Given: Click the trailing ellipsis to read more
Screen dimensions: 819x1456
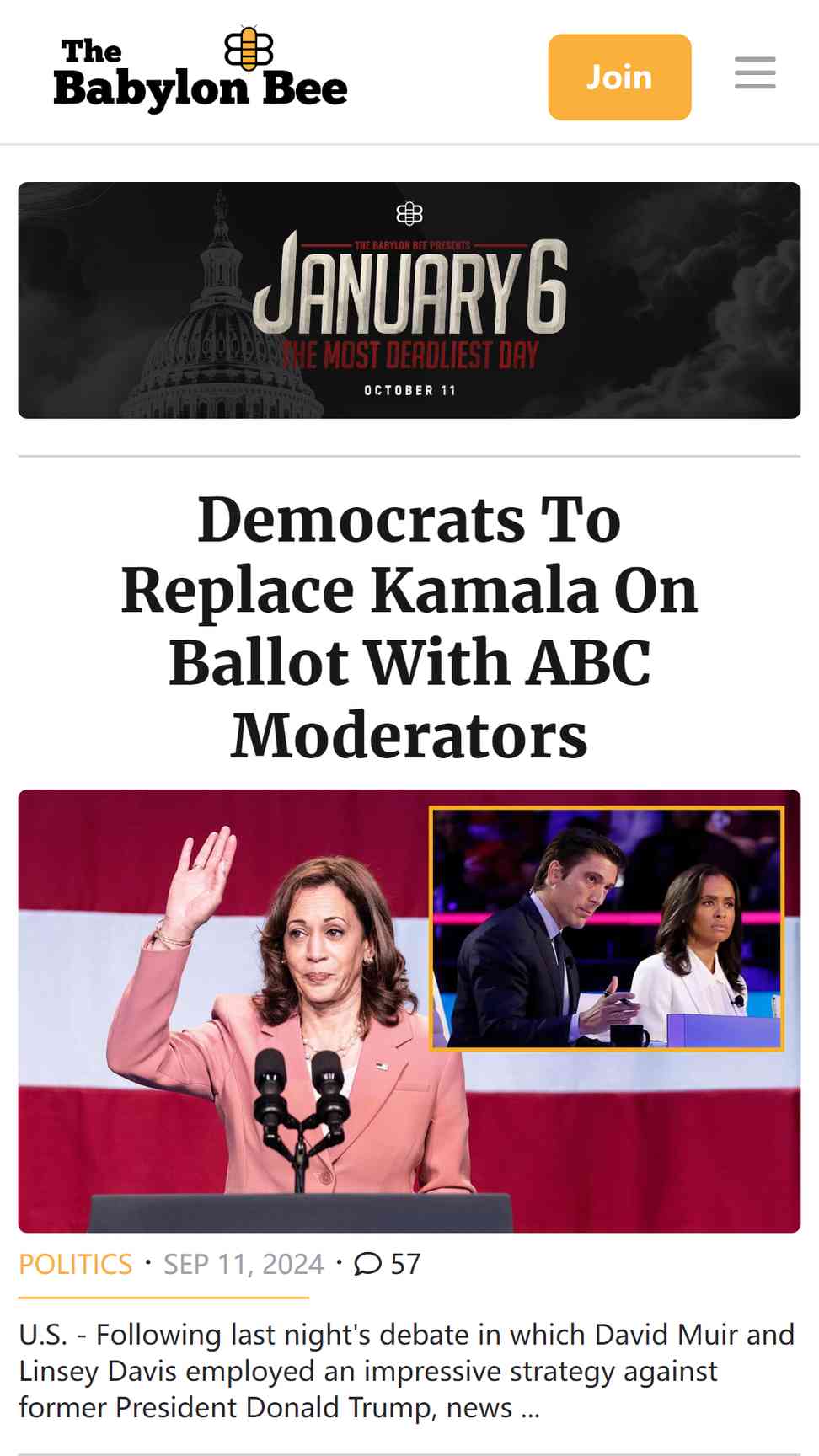Looking at the screenshot, I should point(530,1408).
